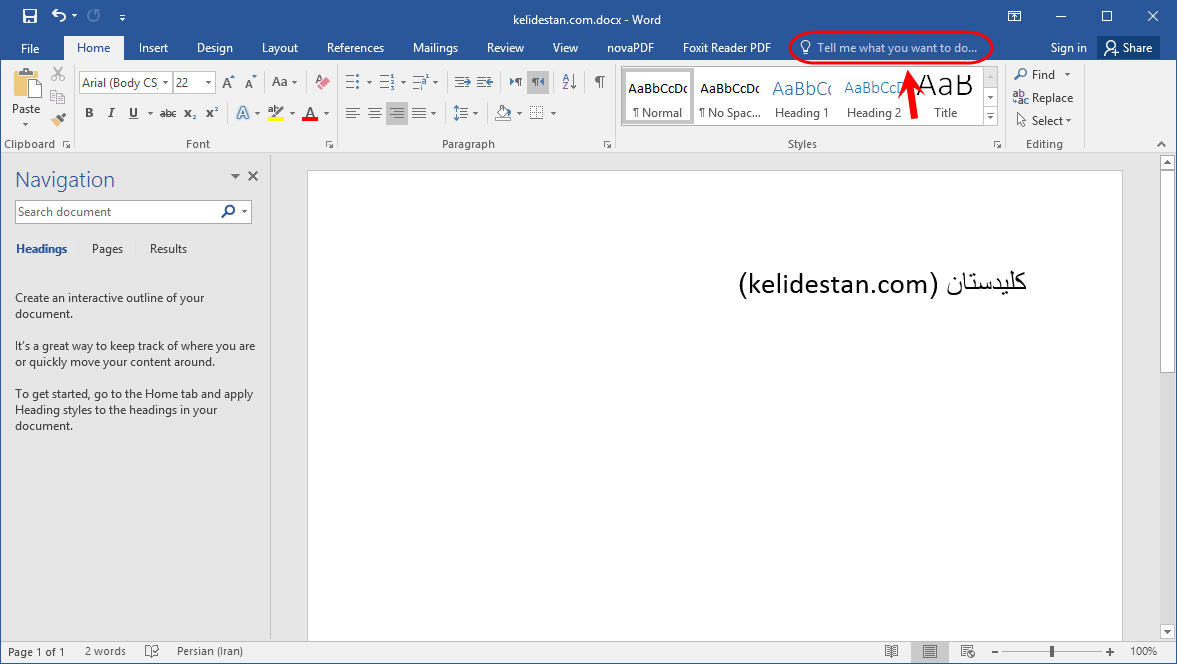This screenshot has height=664, width=1177.
Task: Set left-to-right text direction
Action: pyautogui.click(x=516, y=82)
